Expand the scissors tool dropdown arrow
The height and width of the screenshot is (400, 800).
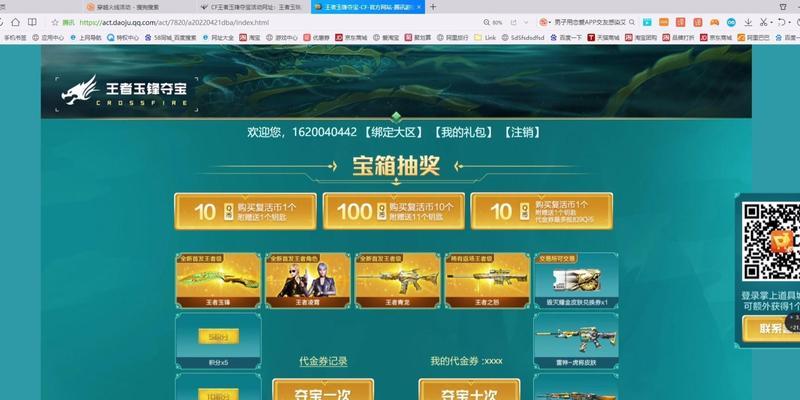point(770,22)
